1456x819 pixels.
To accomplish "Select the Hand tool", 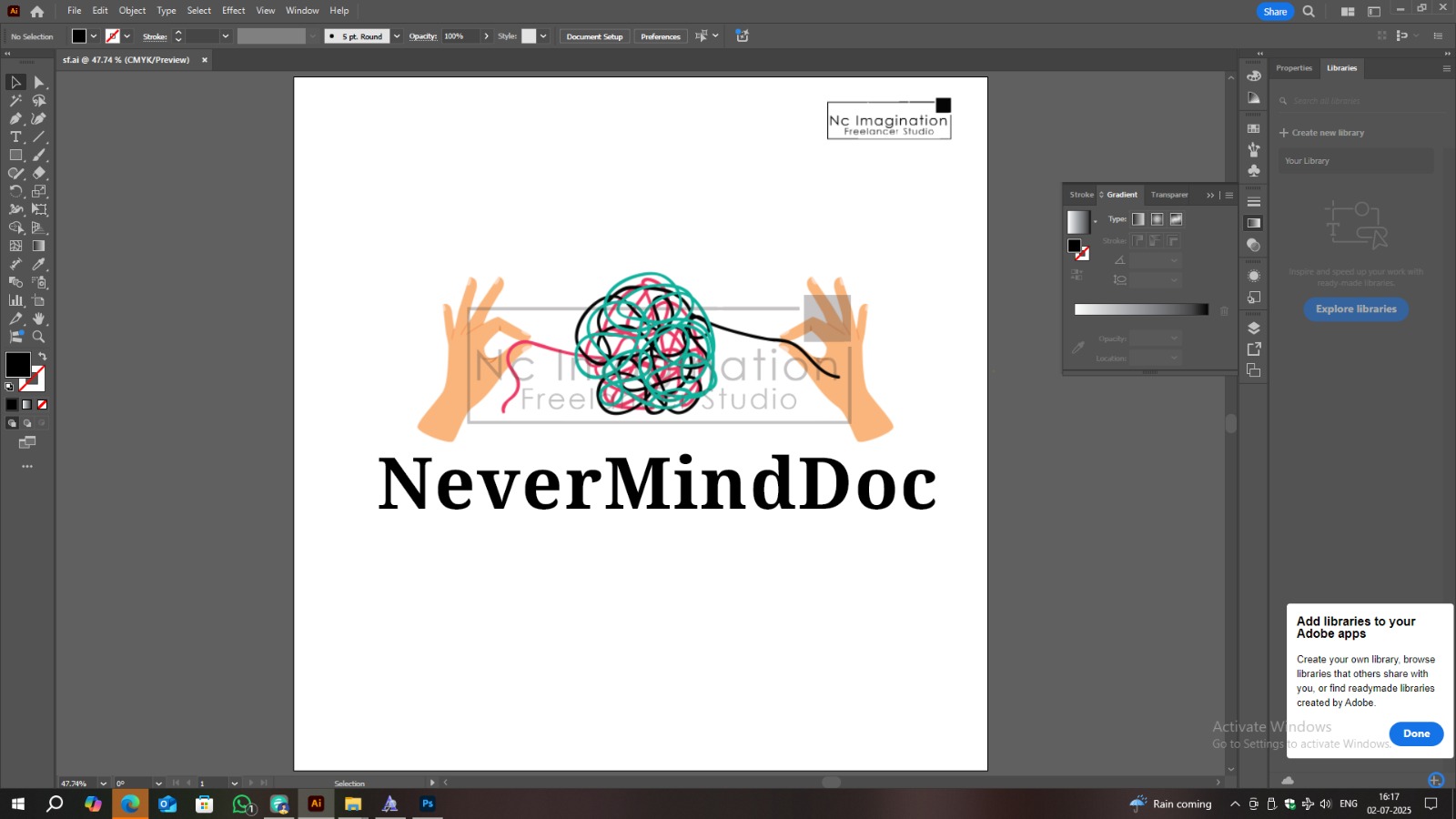I will [x=38, y=318].
